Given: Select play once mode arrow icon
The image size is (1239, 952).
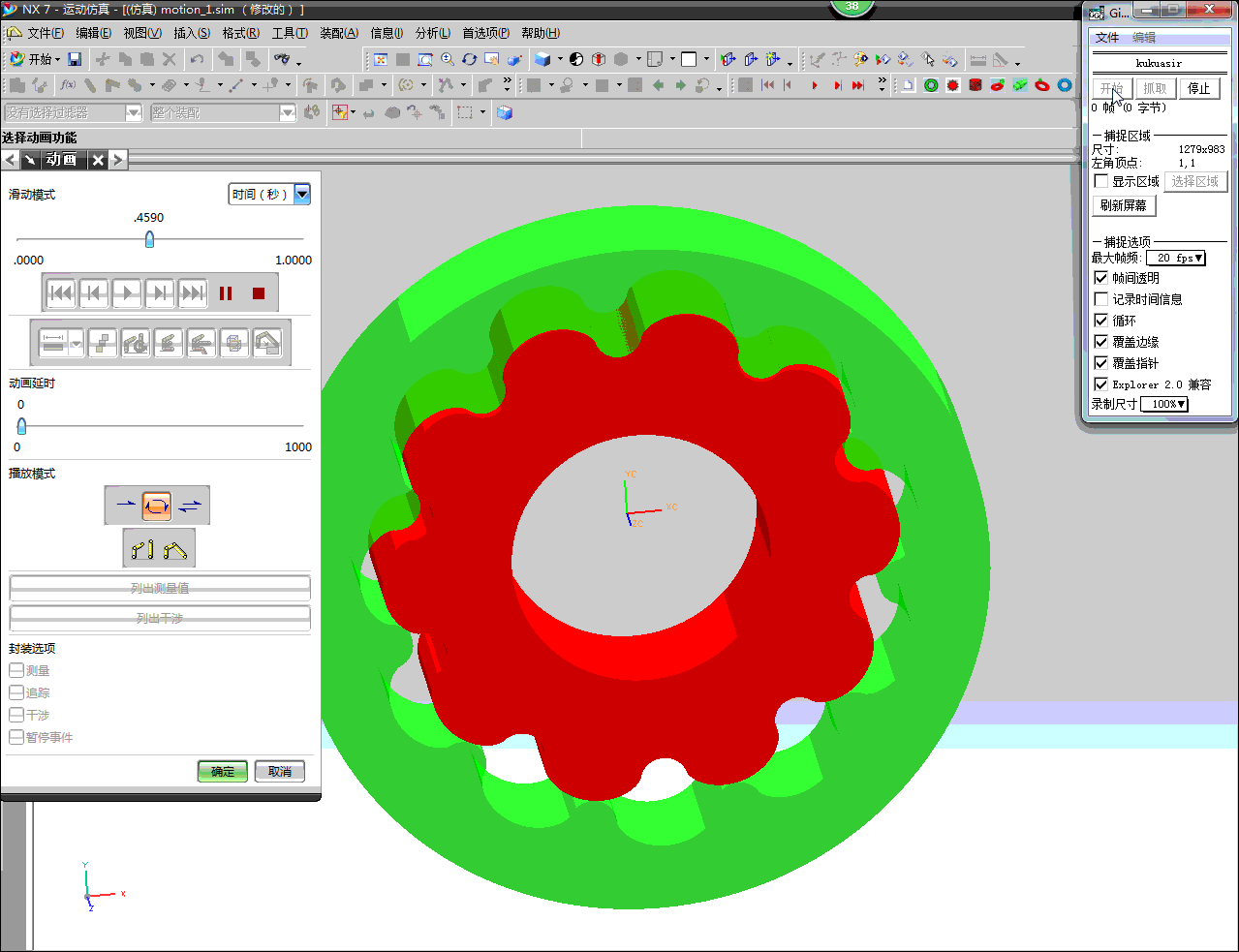Looking at the screenshot, I should pos(125,505).
